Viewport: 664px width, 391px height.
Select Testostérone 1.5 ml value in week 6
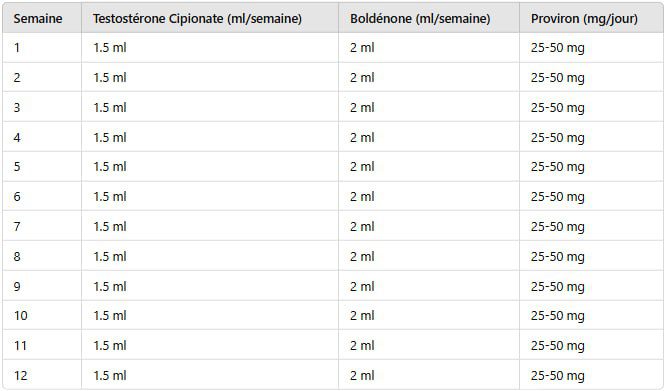(x=210, y=196)
